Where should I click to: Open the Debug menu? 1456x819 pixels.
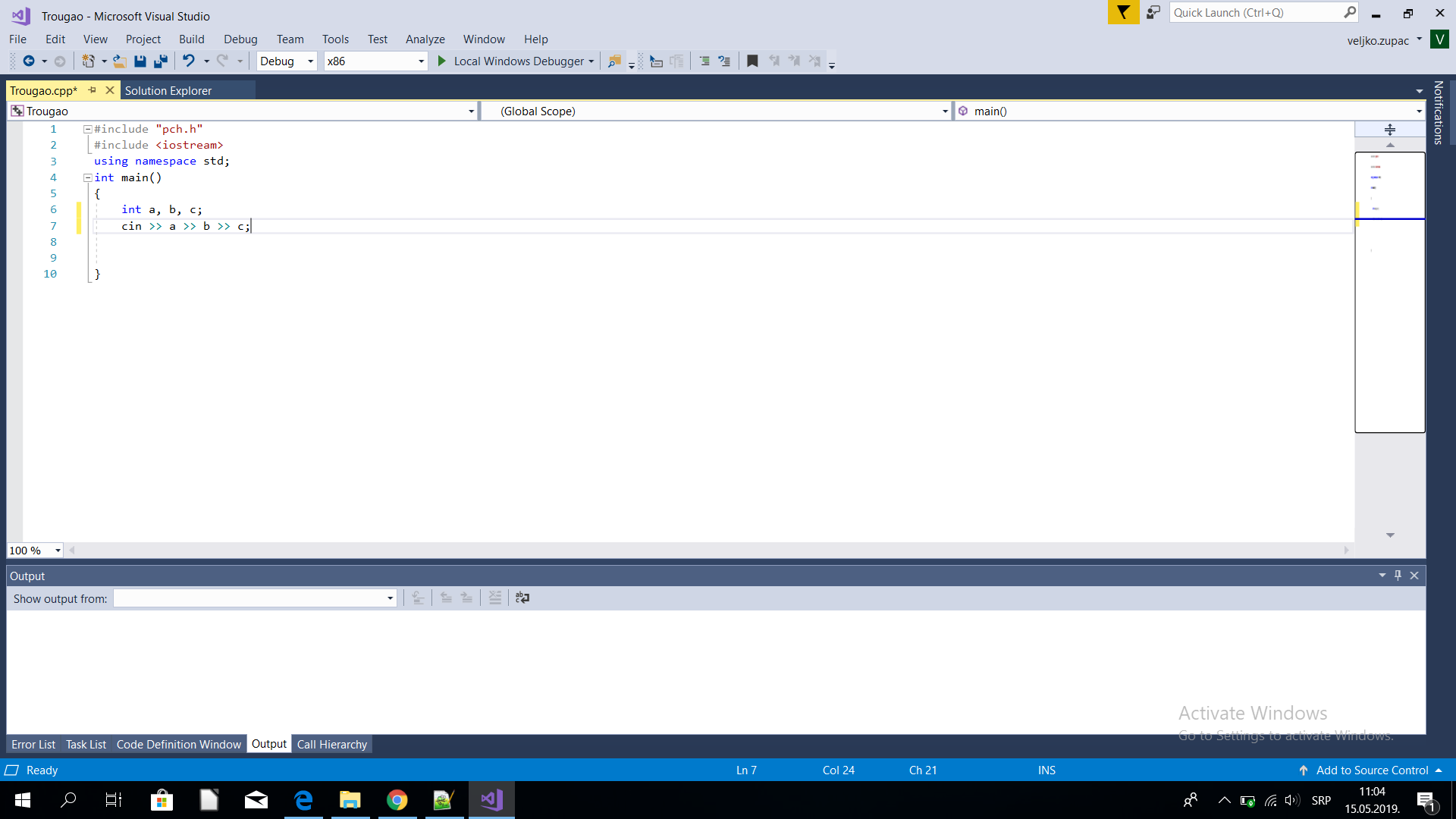pyautogui.click(x=240, y=39)
